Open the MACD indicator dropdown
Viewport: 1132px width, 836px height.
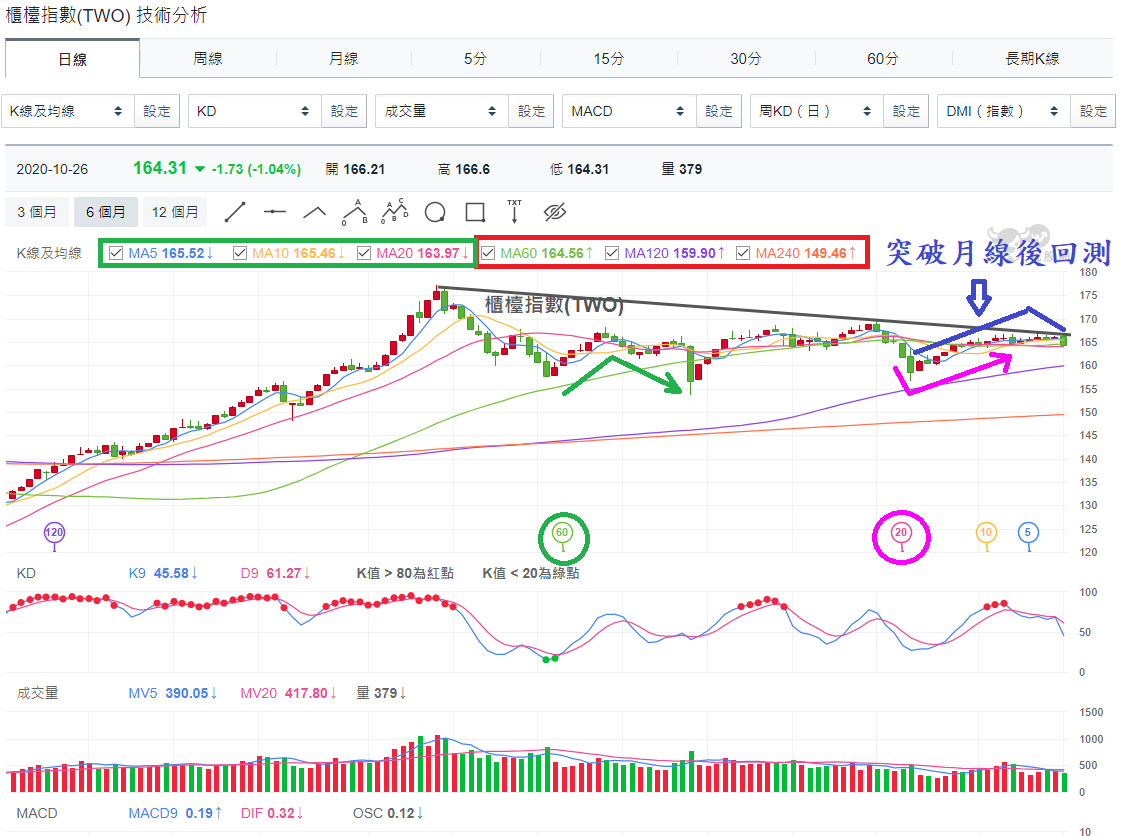[x=629, y=111]
